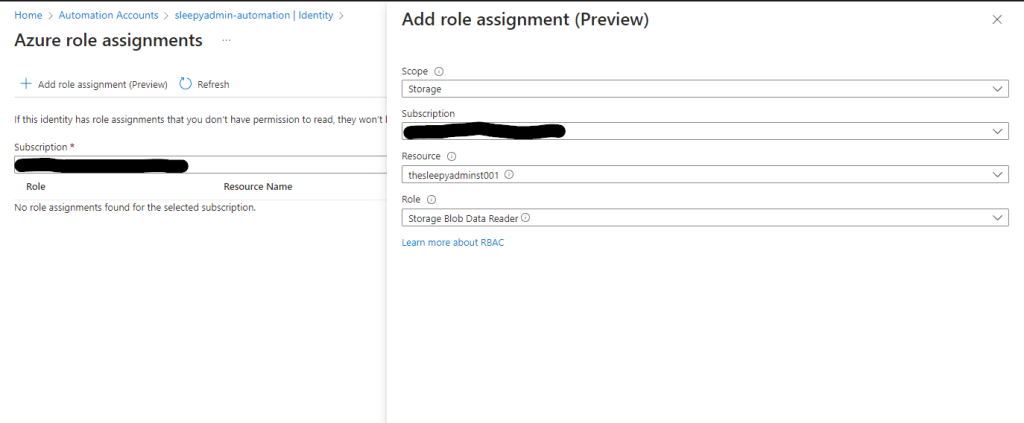The height and width of the screenshot is (423, 1024).
Task: Open Automation Accounts breadcrumb link
Action: coord(108,15)
